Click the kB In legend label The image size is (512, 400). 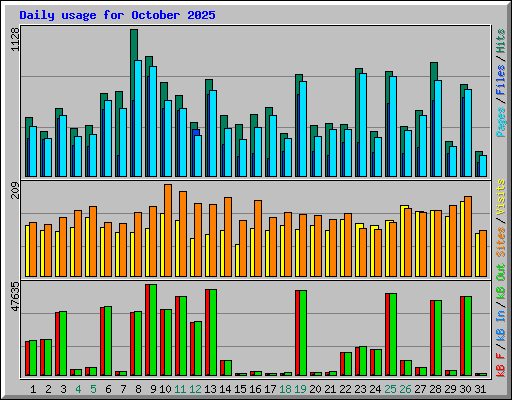click(x=501, y=326)
